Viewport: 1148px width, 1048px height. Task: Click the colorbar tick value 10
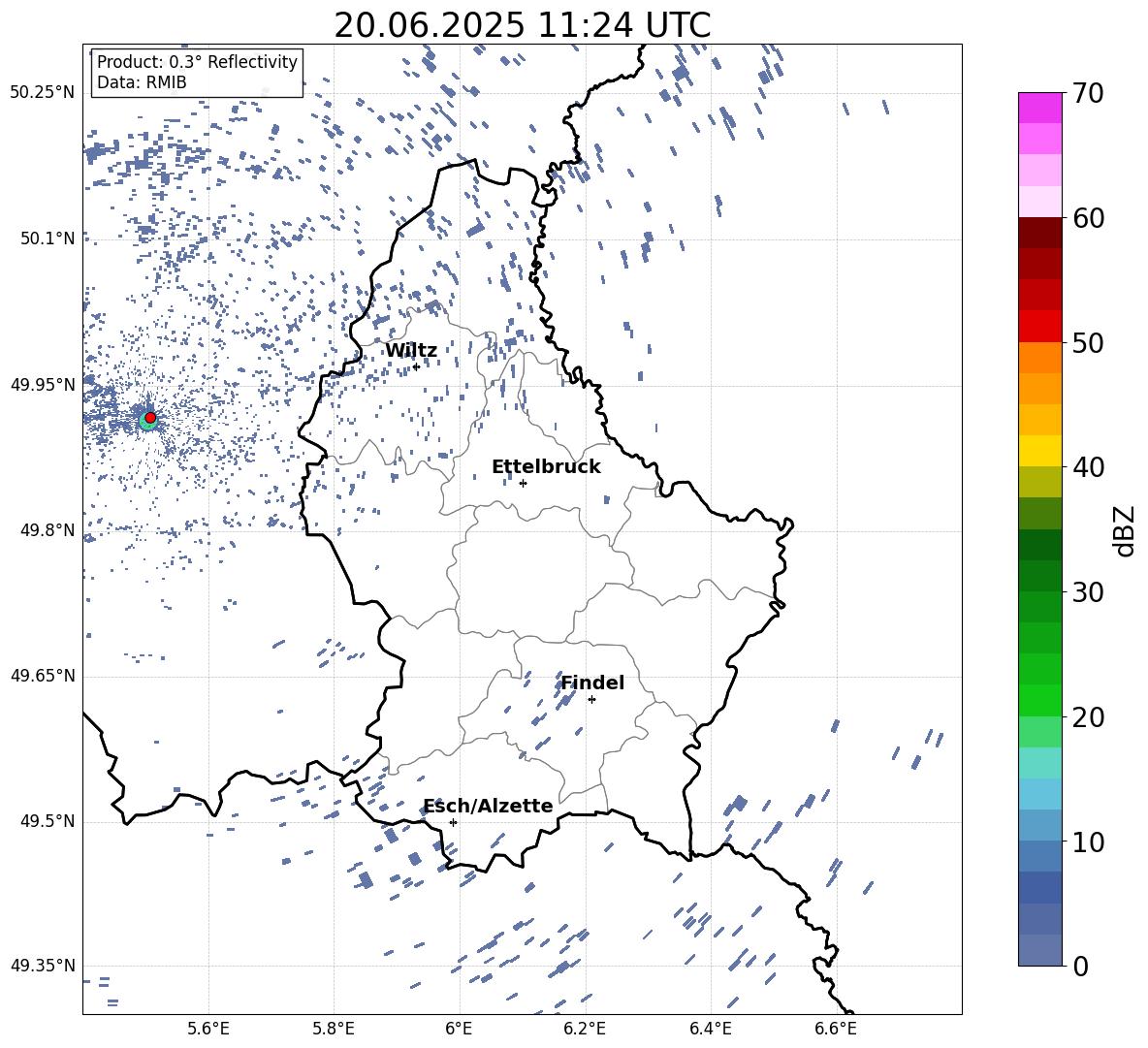[x=1088, y=842]
